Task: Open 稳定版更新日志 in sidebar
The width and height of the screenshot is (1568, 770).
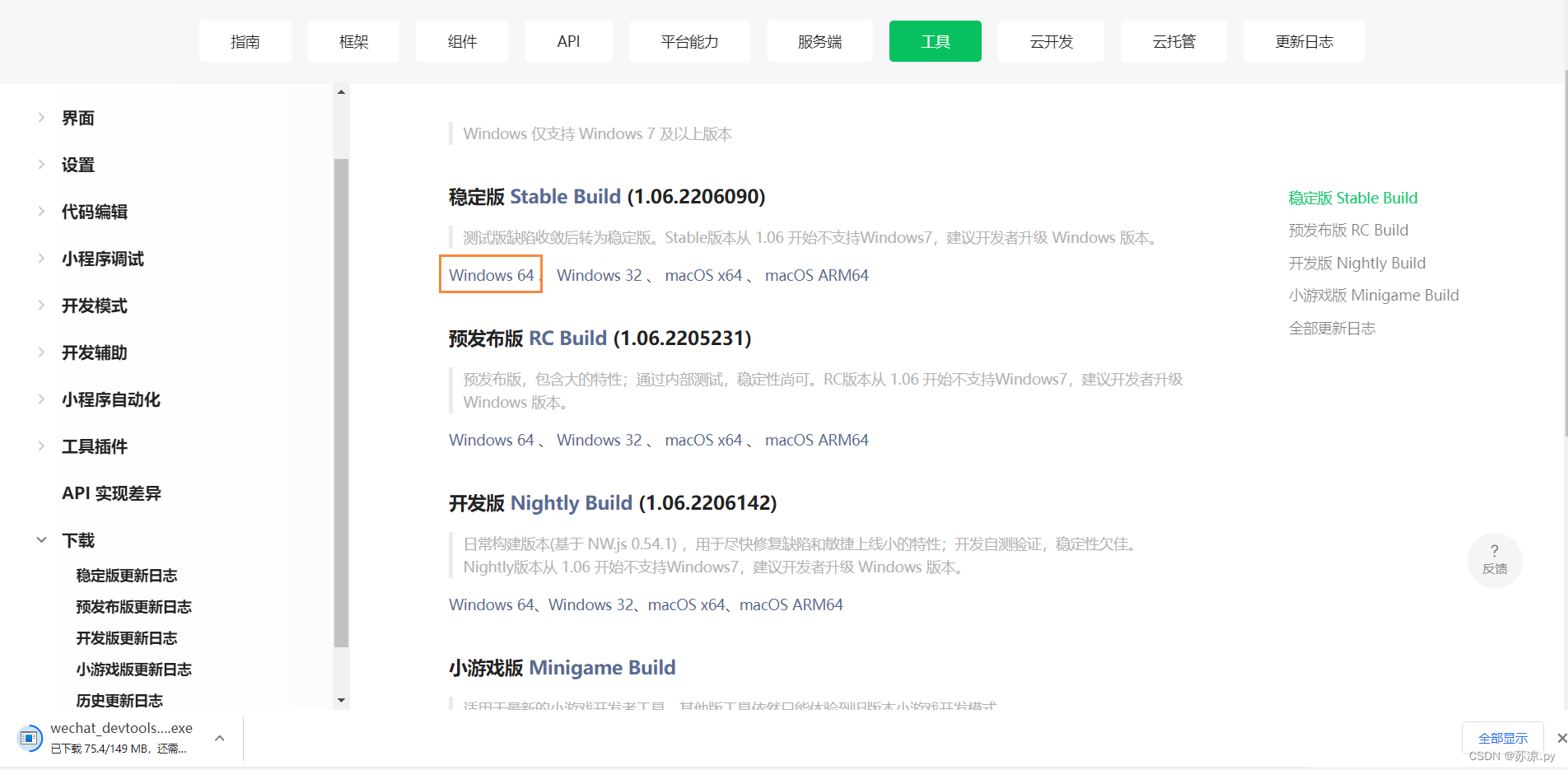Action: 127,576
